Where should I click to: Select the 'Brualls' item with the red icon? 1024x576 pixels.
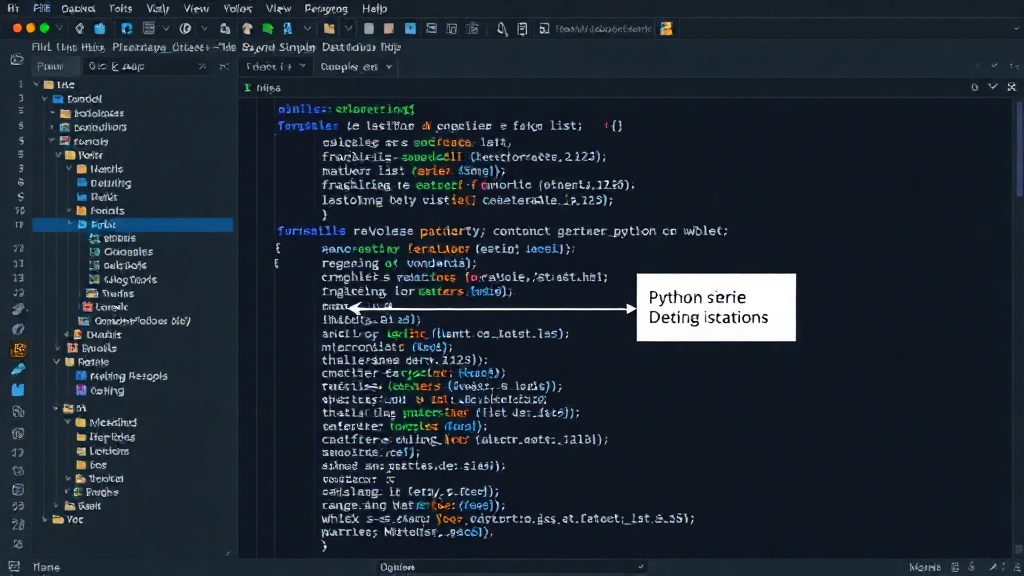click(92, 348)
